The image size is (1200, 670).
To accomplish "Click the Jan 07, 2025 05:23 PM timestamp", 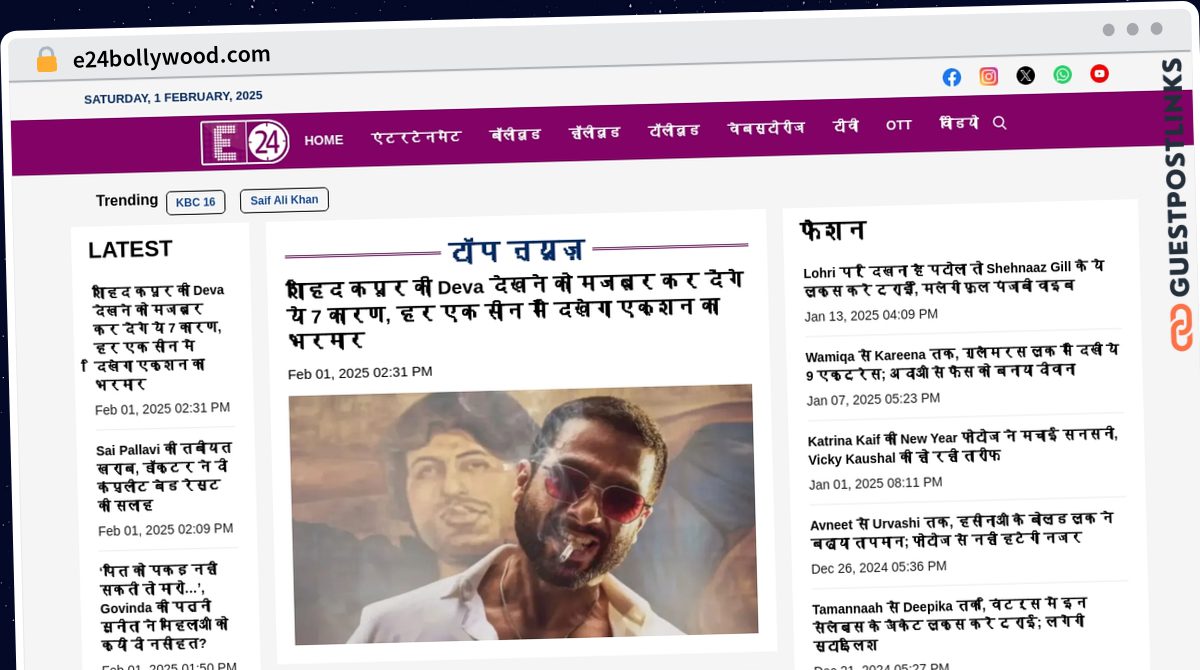I will point(874,399).
